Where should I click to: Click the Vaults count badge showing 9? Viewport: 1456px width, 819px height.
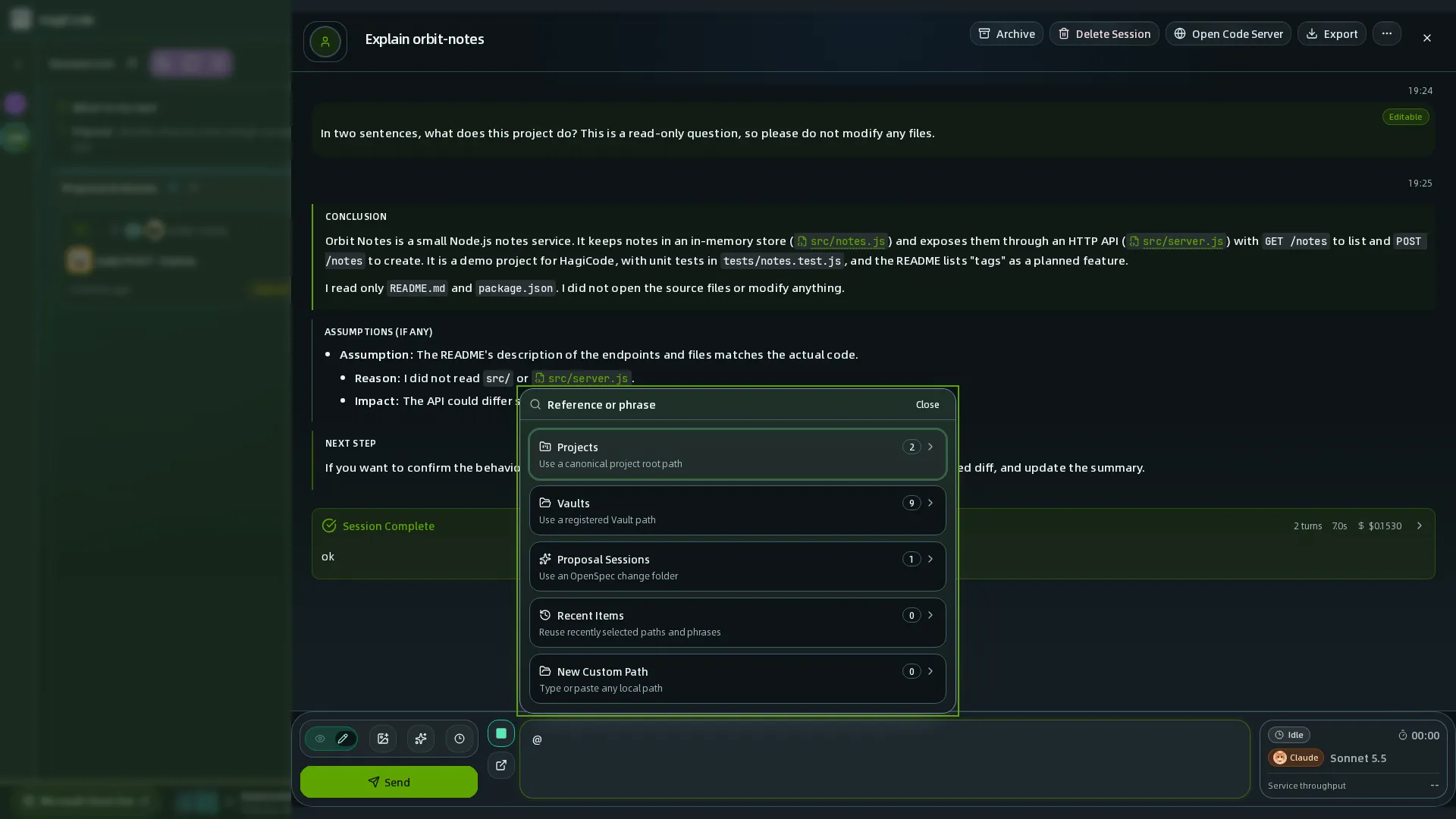pyautogui.click(x=911, y=503)
